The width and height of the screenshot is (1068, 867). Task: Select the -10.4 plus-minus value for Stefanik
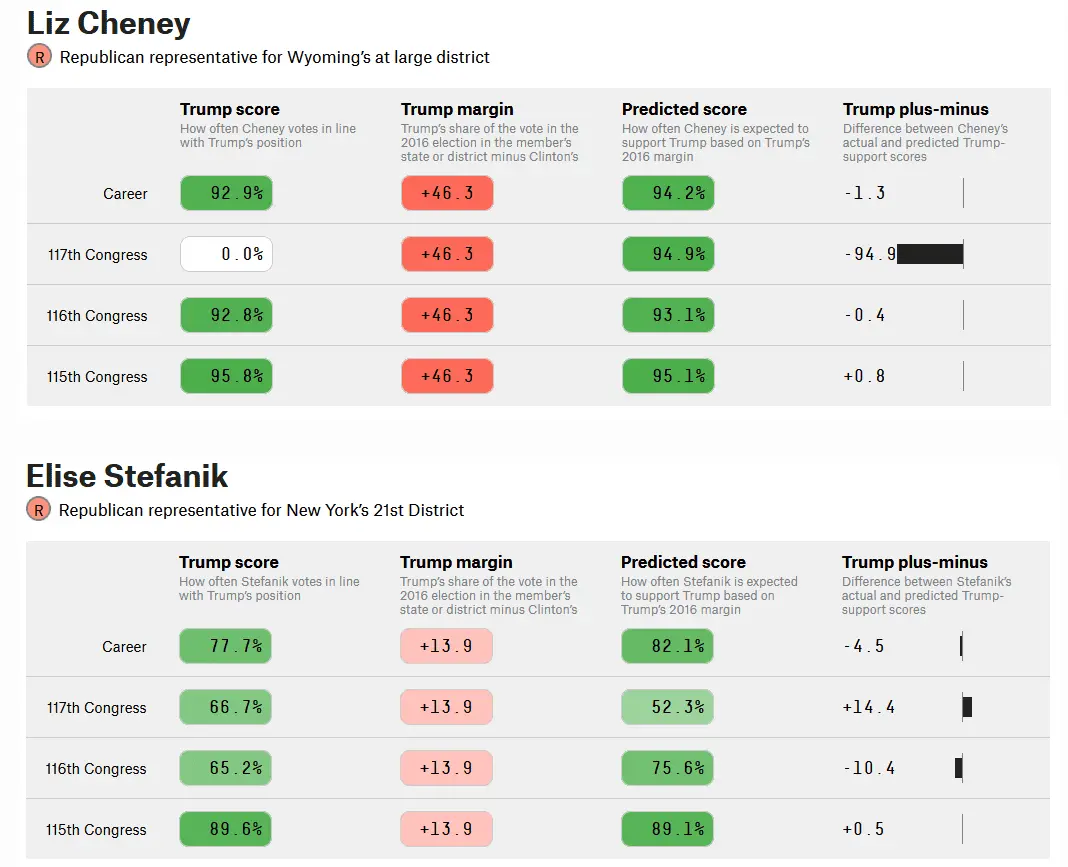click(869, 768)
